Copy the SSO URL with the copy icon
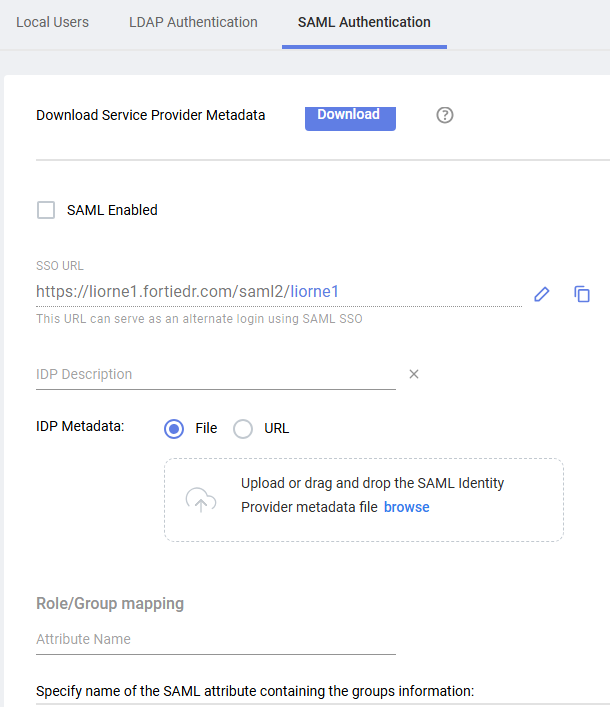This screenshot has width=610, height=707. 582,294
